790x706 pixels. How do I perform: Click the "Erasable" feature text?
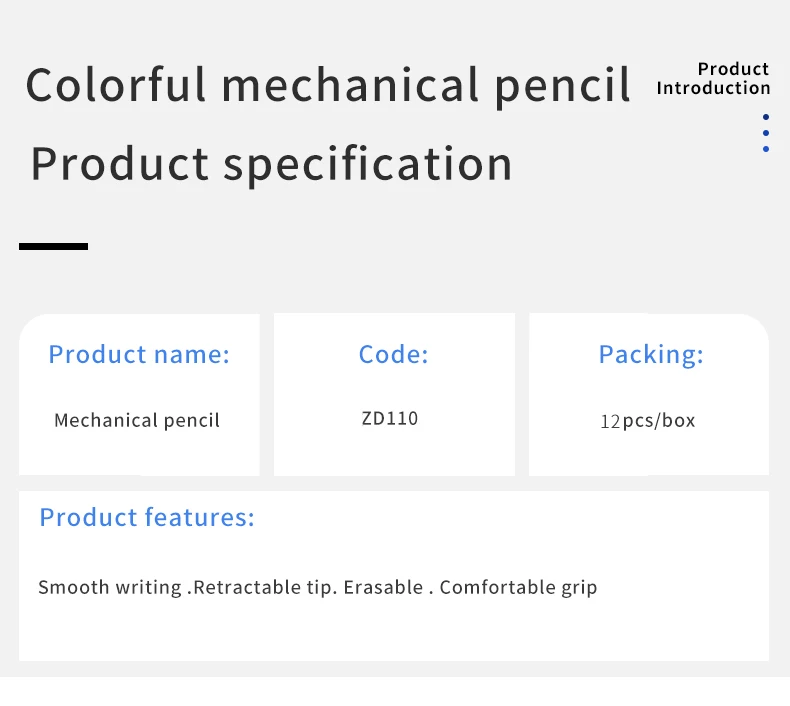(383, 587)
